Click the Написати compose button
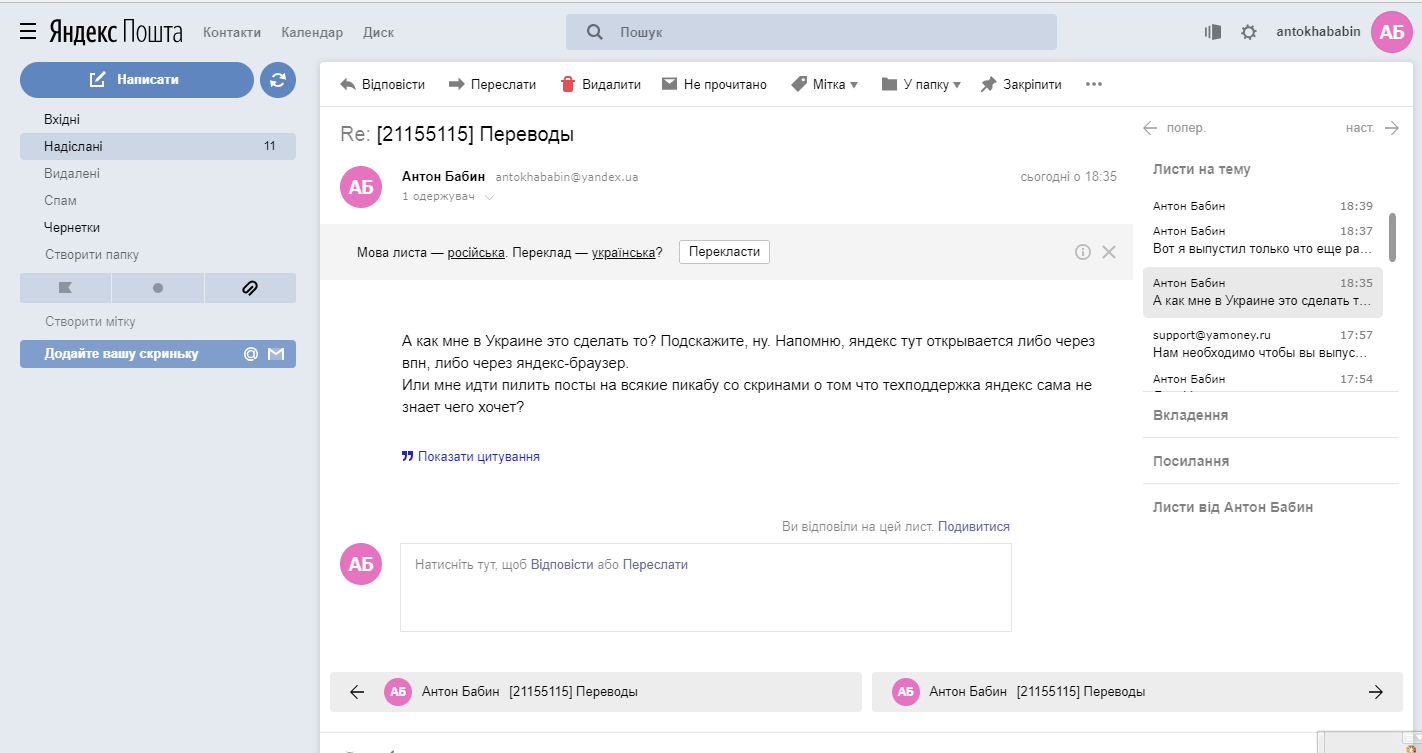Screen dimensions: 1422x753 pos(137,80)
